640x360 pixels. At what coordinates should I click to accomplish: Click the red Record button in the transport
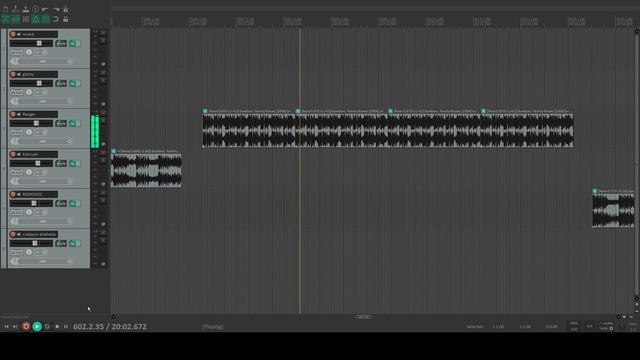[26, 327]
